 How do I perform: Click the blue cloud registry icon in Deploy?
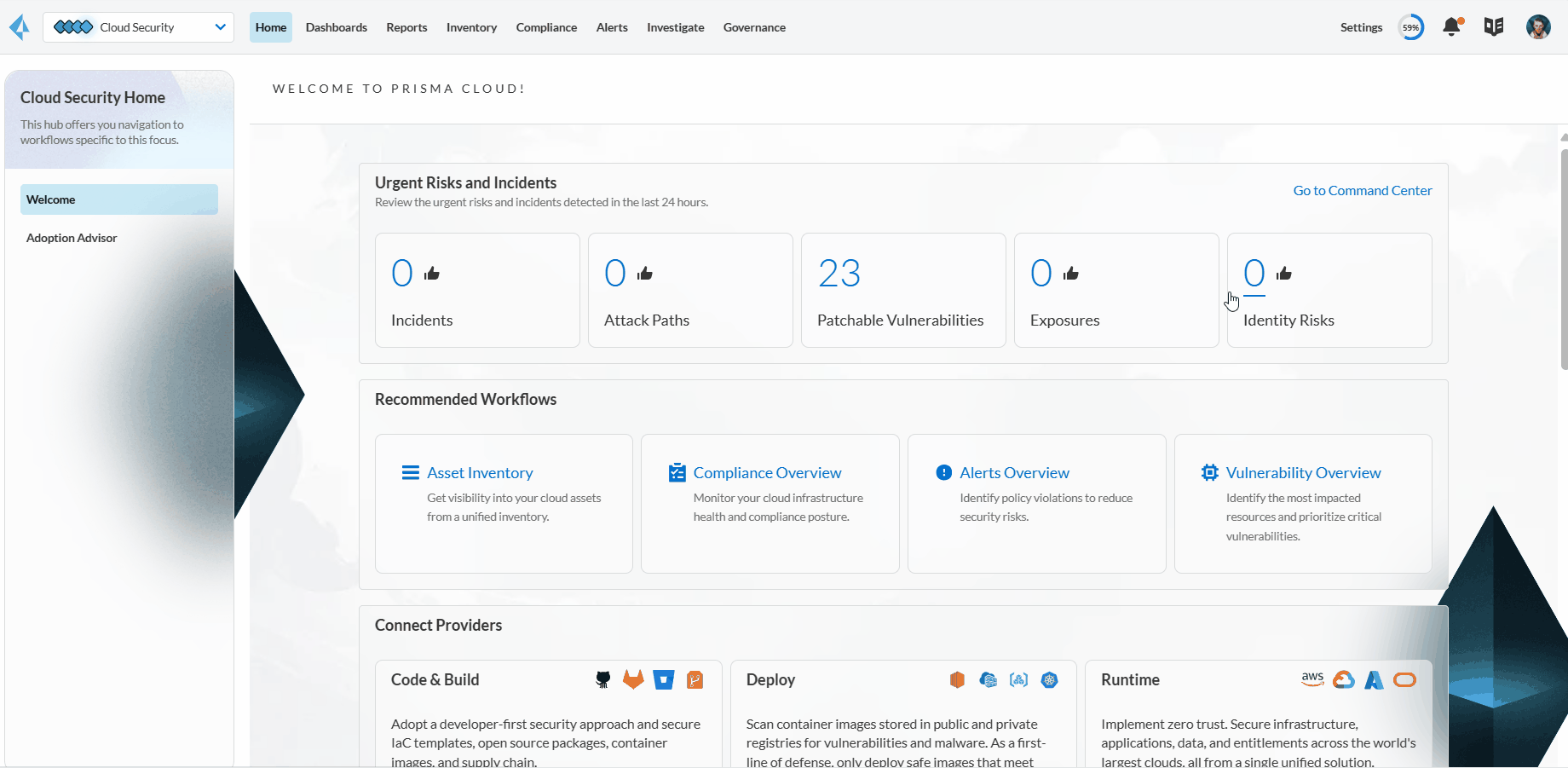(989, 679)
